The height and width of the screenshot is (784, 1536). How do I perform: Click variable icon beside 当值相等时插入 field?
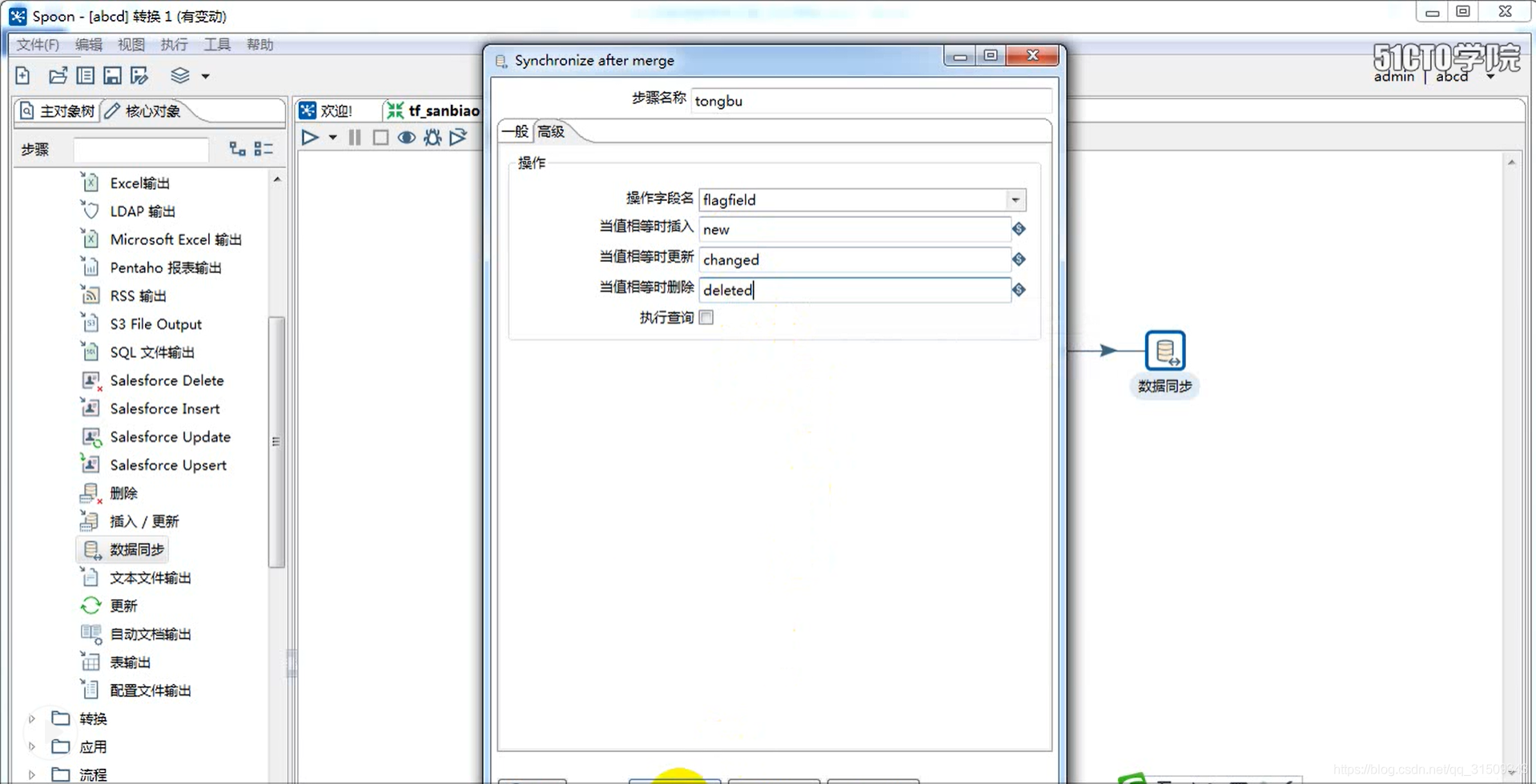click(x=1019, y=229)
